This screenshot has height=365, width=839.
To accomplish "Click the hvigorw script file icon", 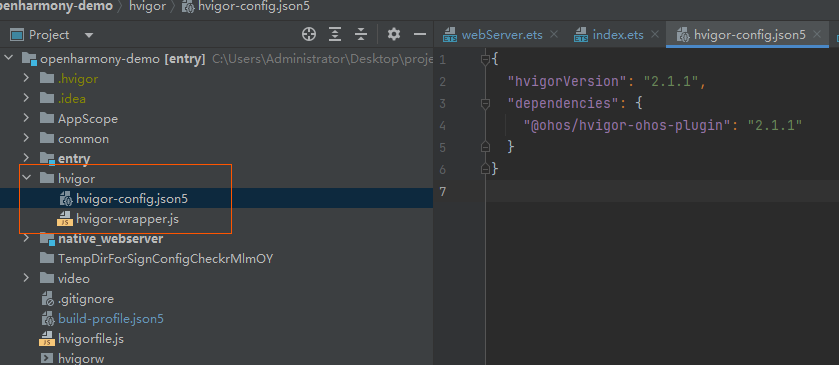I will [x=47, y=358].
